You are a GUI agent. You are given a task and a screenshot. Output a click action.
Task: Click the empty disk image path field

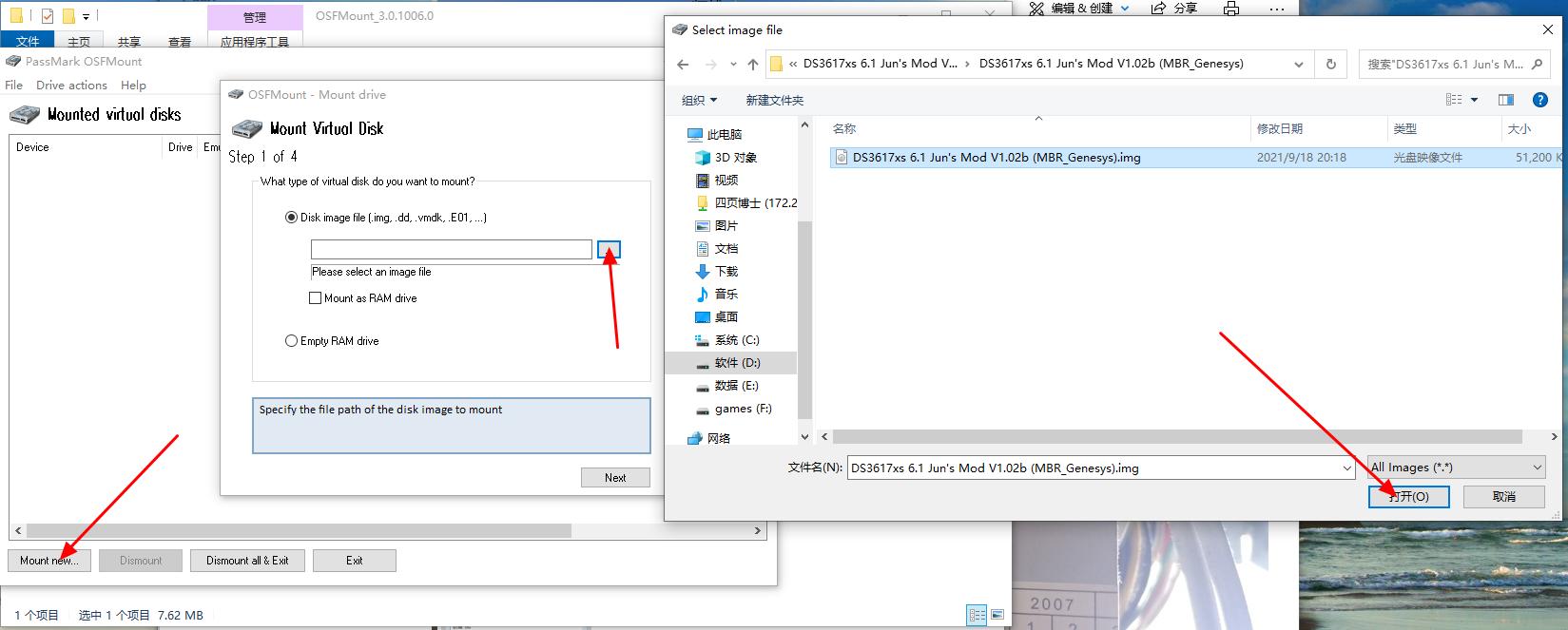click(x=452, y=249)
